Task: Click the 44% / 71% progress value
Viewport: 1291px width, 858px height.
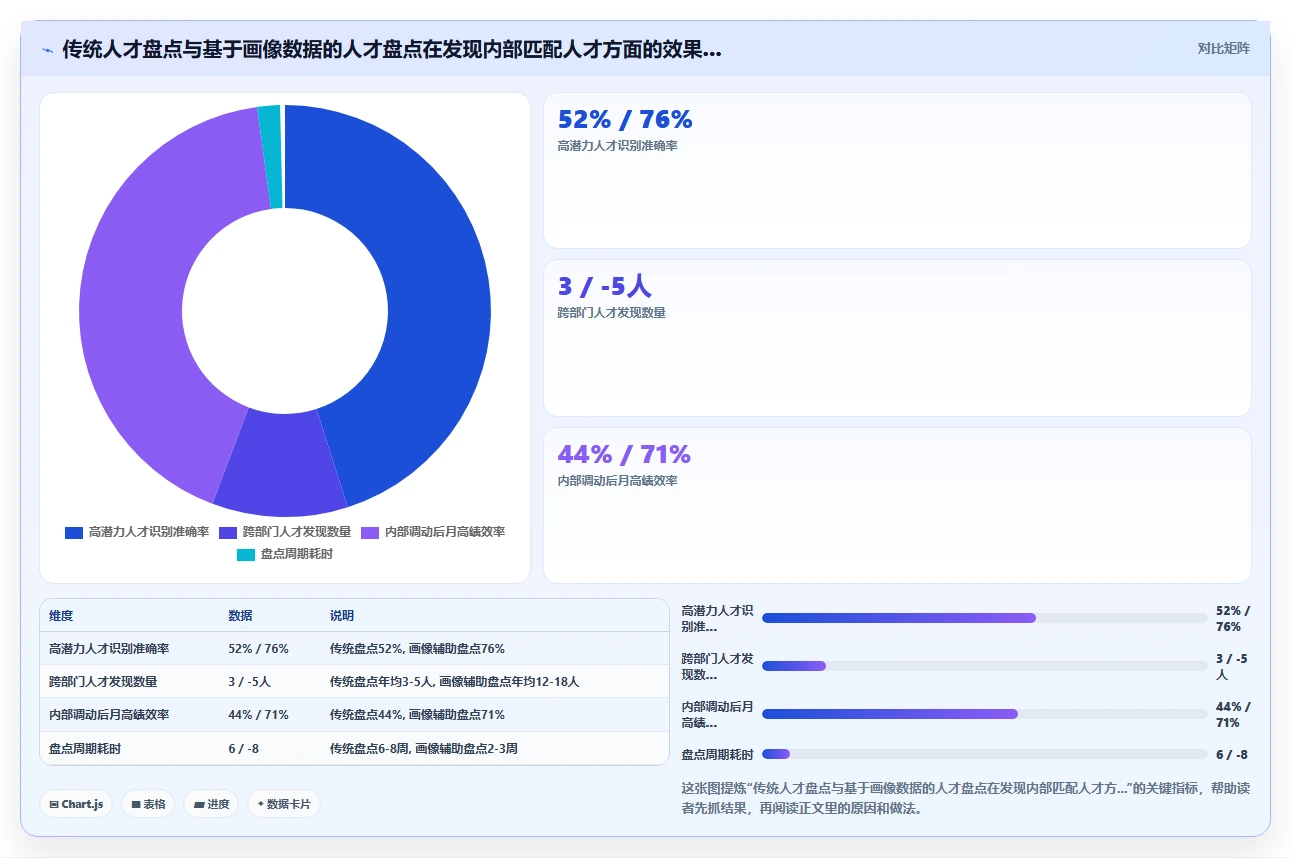Action: (1233, 714)
